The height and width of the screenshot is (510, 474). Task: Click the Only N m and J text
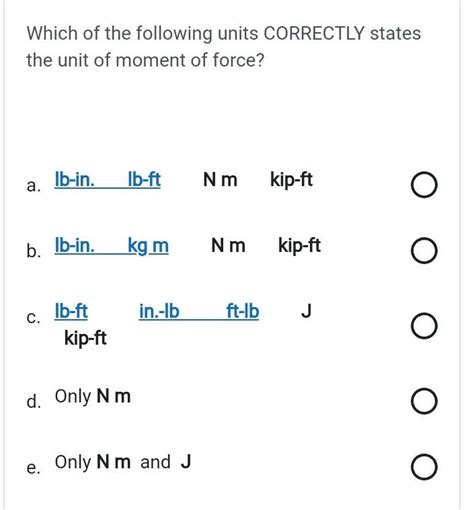(x=123, y=463)
